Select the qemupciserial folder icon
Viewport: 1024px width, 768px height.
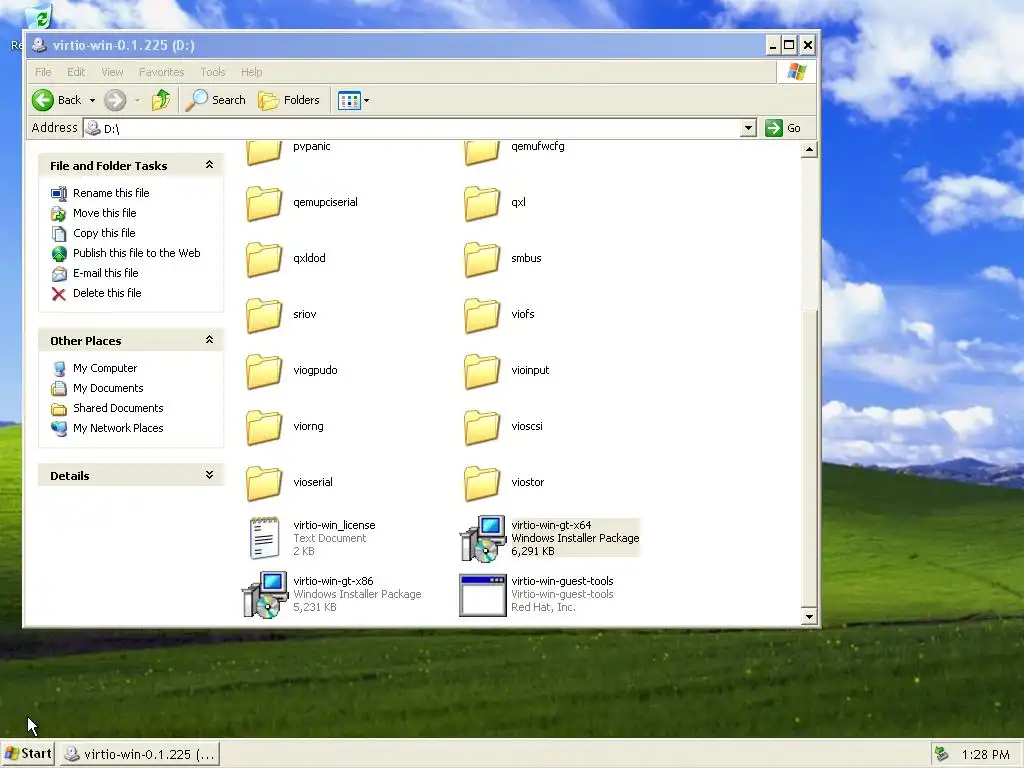(264, 203)
